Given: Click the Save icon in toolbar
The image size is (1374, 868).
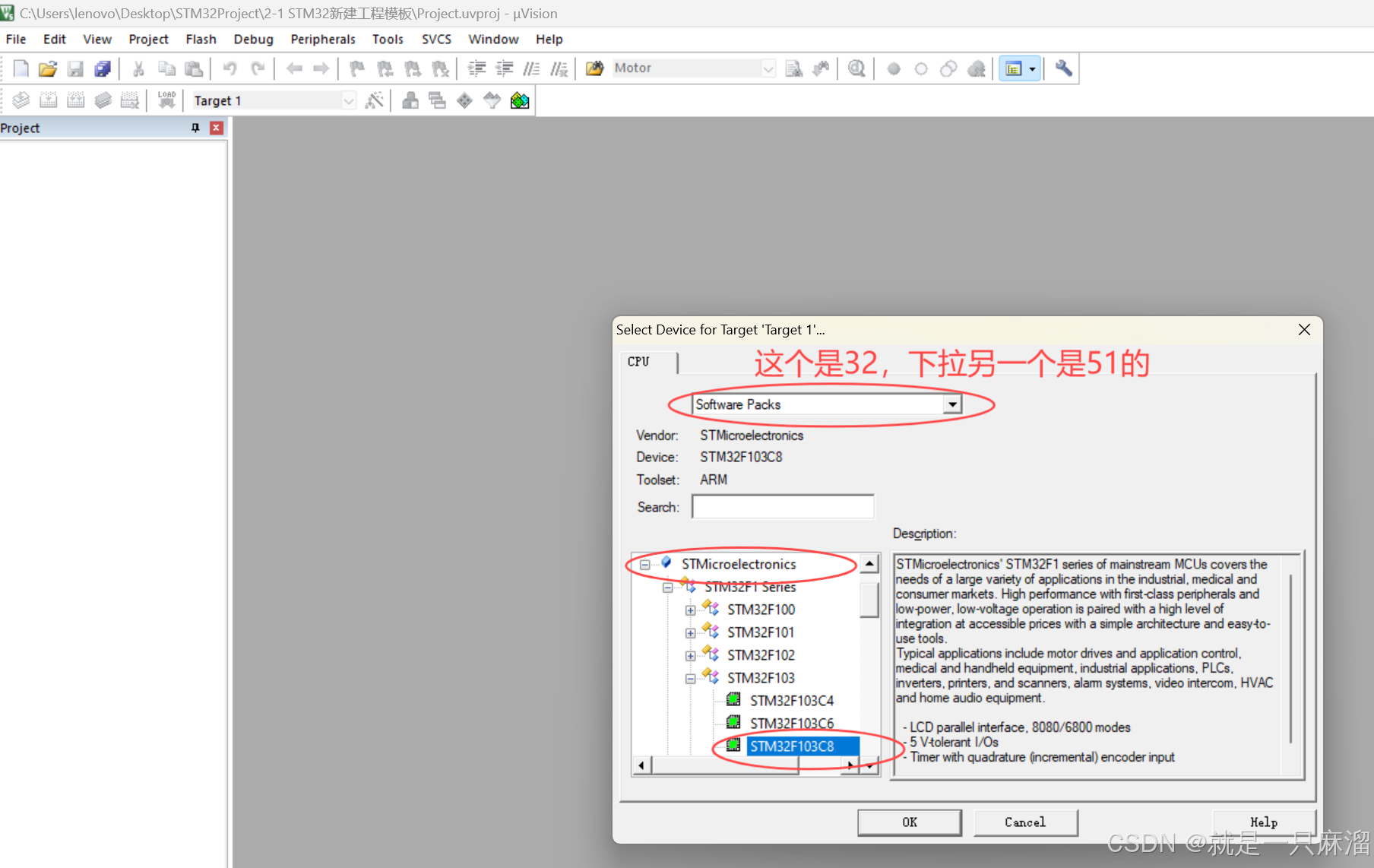Looking at the screenshot, I should (75, 68).
